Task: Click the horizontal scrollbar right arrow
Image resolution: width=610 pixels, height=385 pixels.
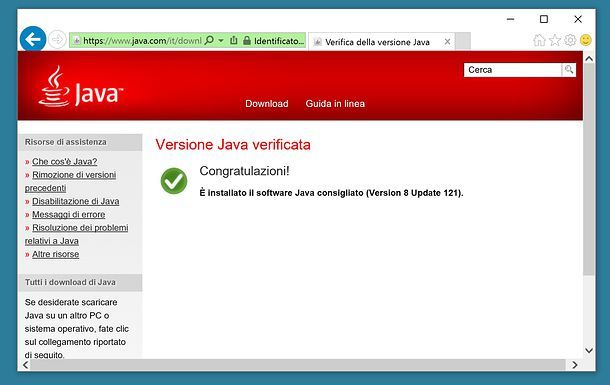Action: click(x=575, y=365)
